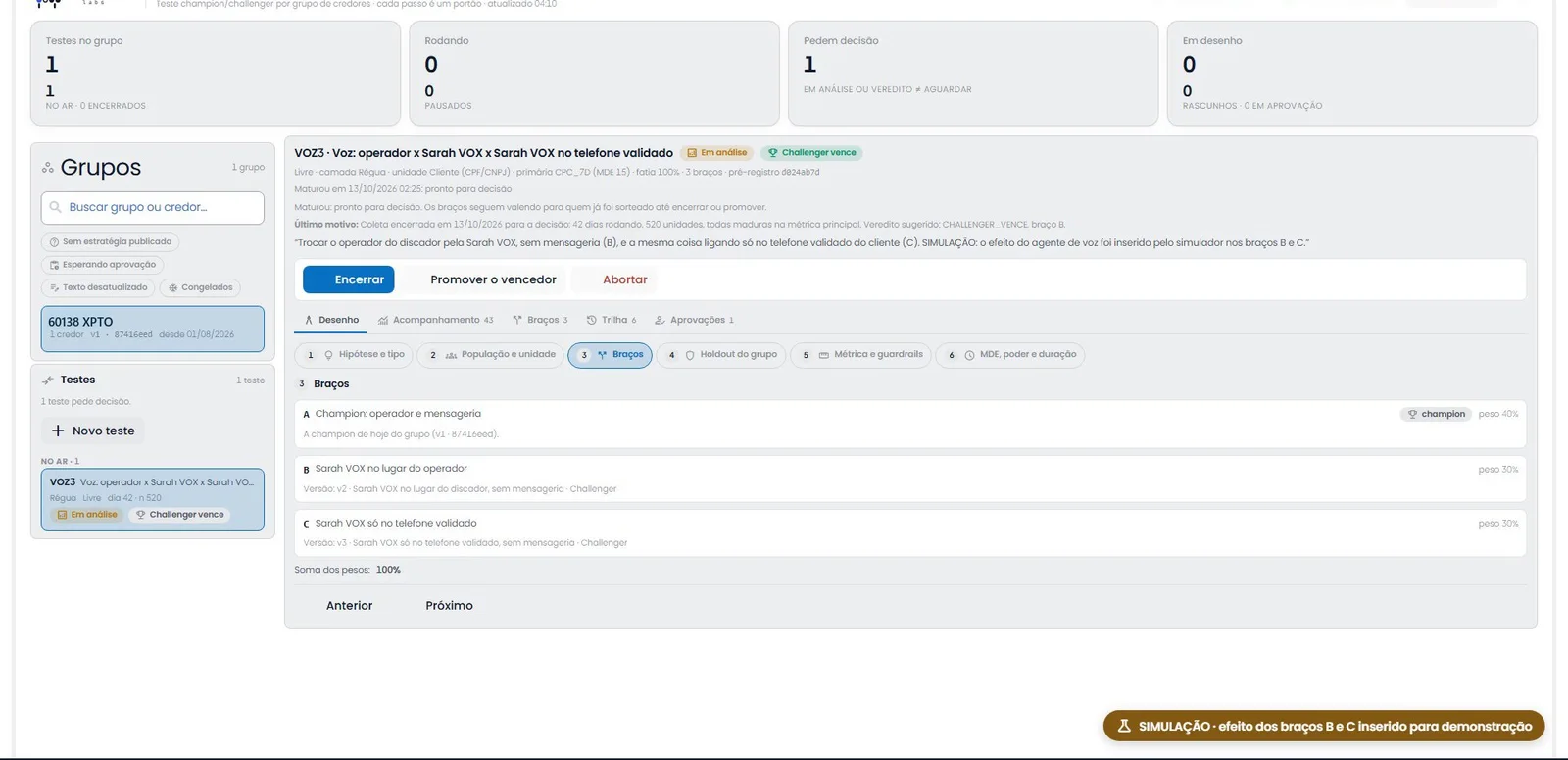Click arm C Sarah VOX só no telefone validado
The height and width of the screenshot is (760, 1568).
(910, 532)
